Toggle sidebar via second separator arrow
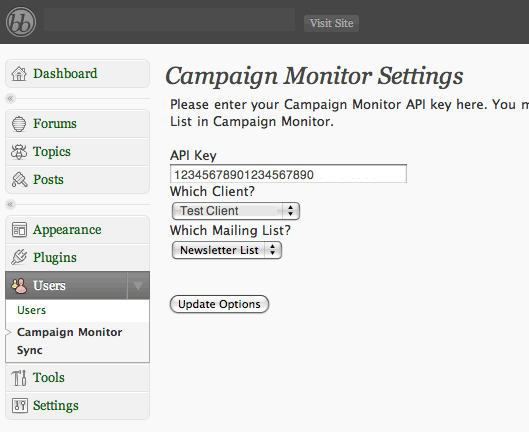 point(10,205)
